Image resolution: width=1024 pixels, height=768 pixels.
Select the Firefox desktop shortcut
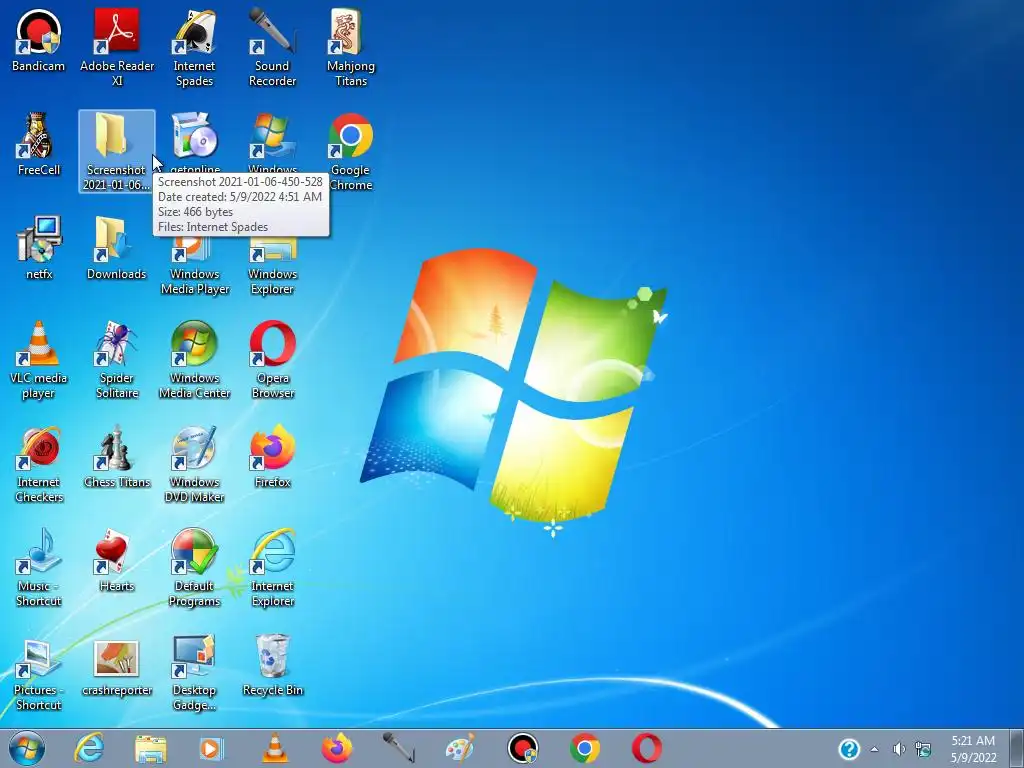272,456
